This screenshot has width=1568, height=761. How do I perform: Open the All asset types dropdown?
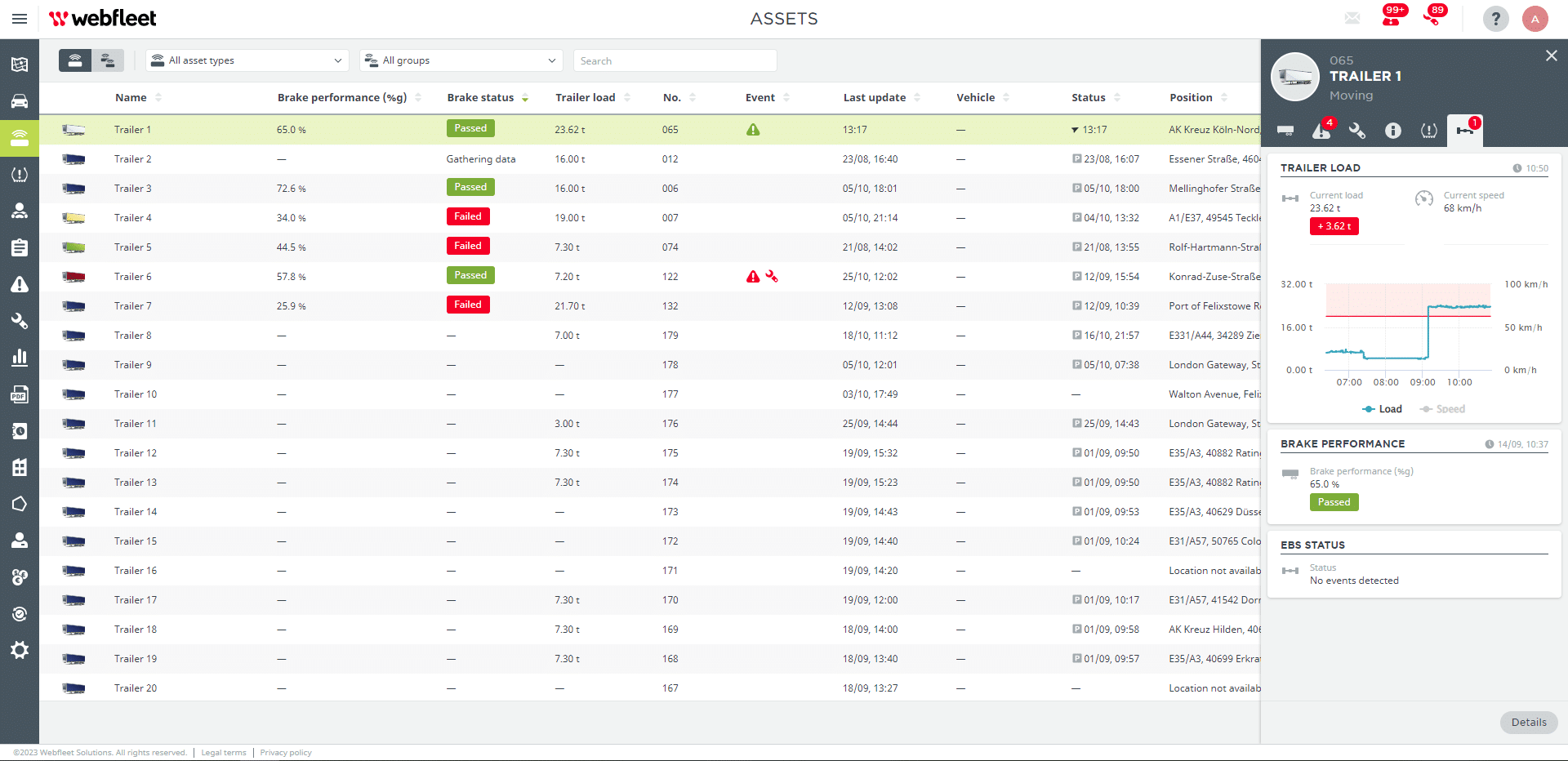point(247,60)
